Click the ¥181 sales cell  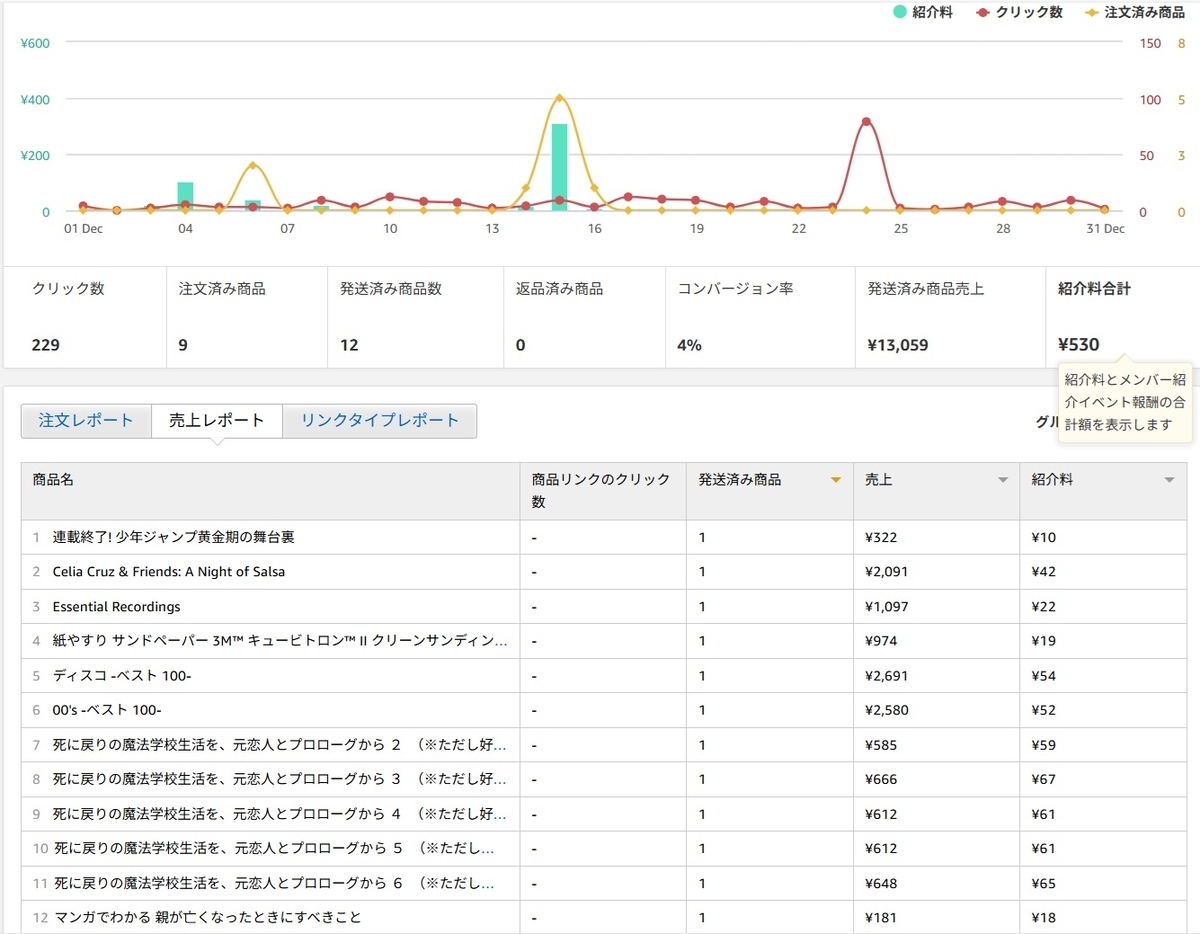point(936,917)
